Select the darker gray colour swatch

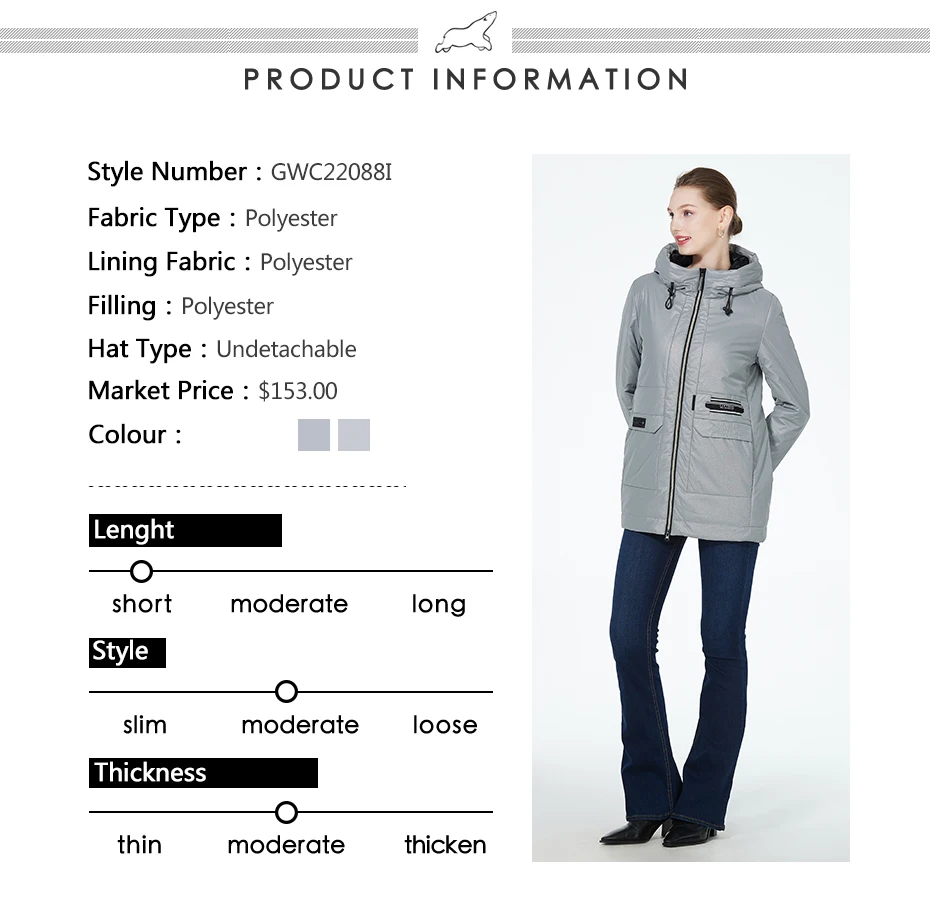pyautogui.click(x=314, y=435)
